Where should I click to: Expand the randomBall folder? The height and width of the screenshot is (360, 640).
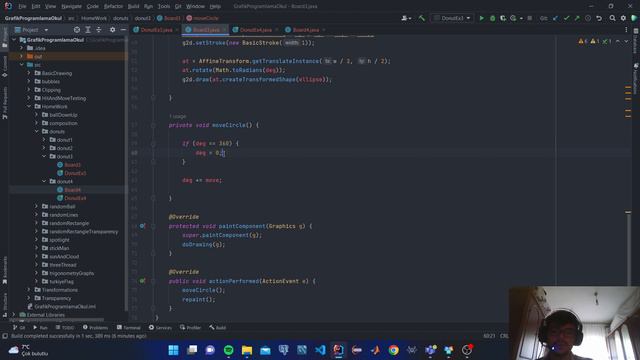pyautogui.click(x=36, y=207)
